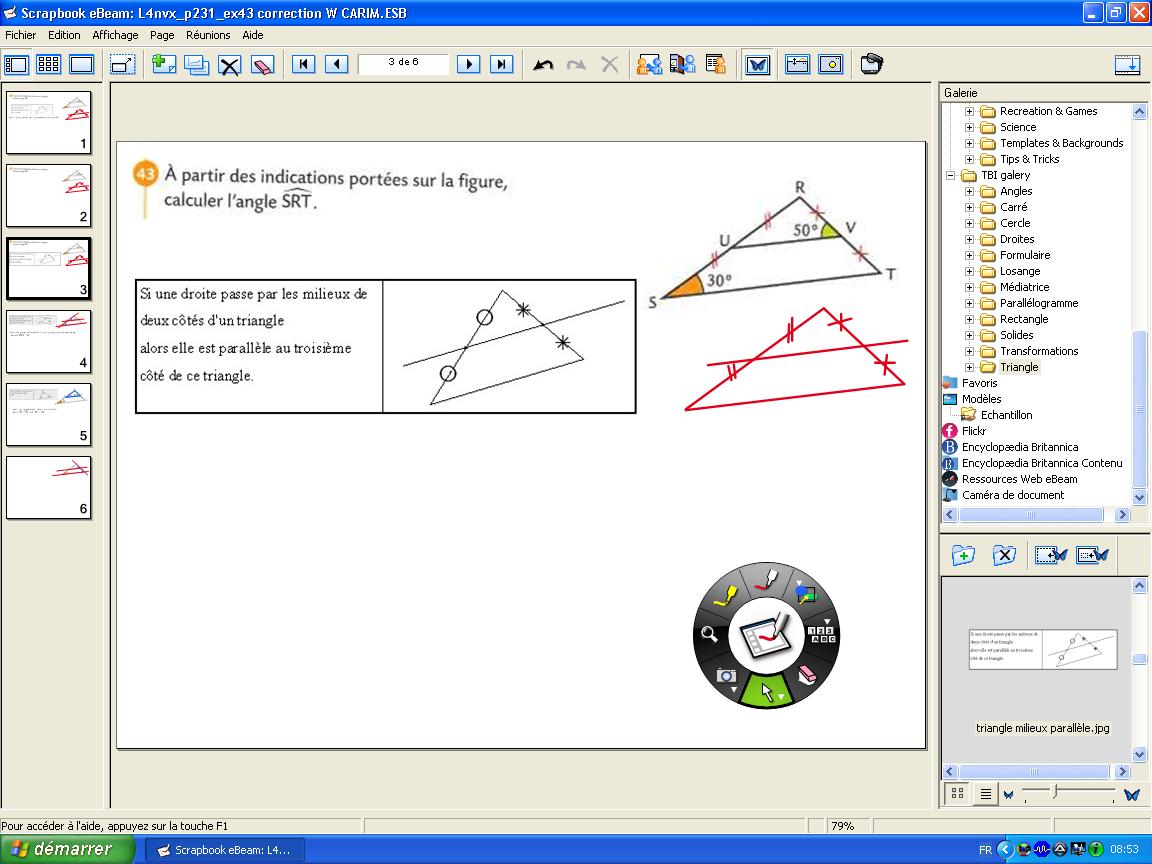Expand the Science gallery folder
This screenshot has height=864, width=1152.
tap(969, 127)
